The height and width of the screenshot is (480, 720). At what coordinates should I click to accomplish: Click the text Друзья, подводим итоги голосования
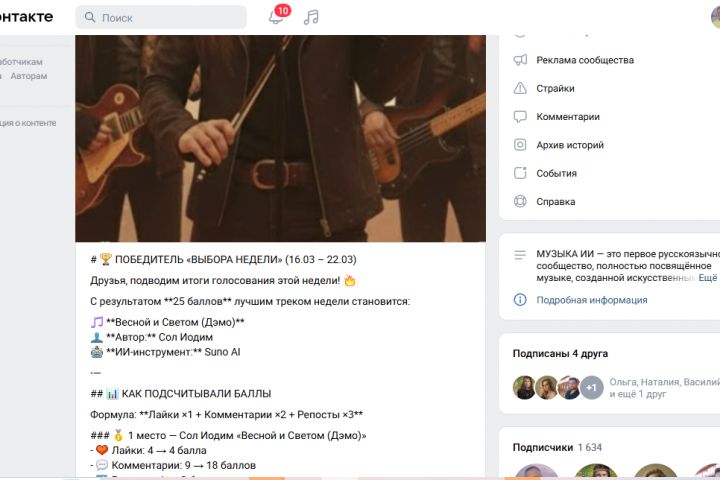[215, 281]
